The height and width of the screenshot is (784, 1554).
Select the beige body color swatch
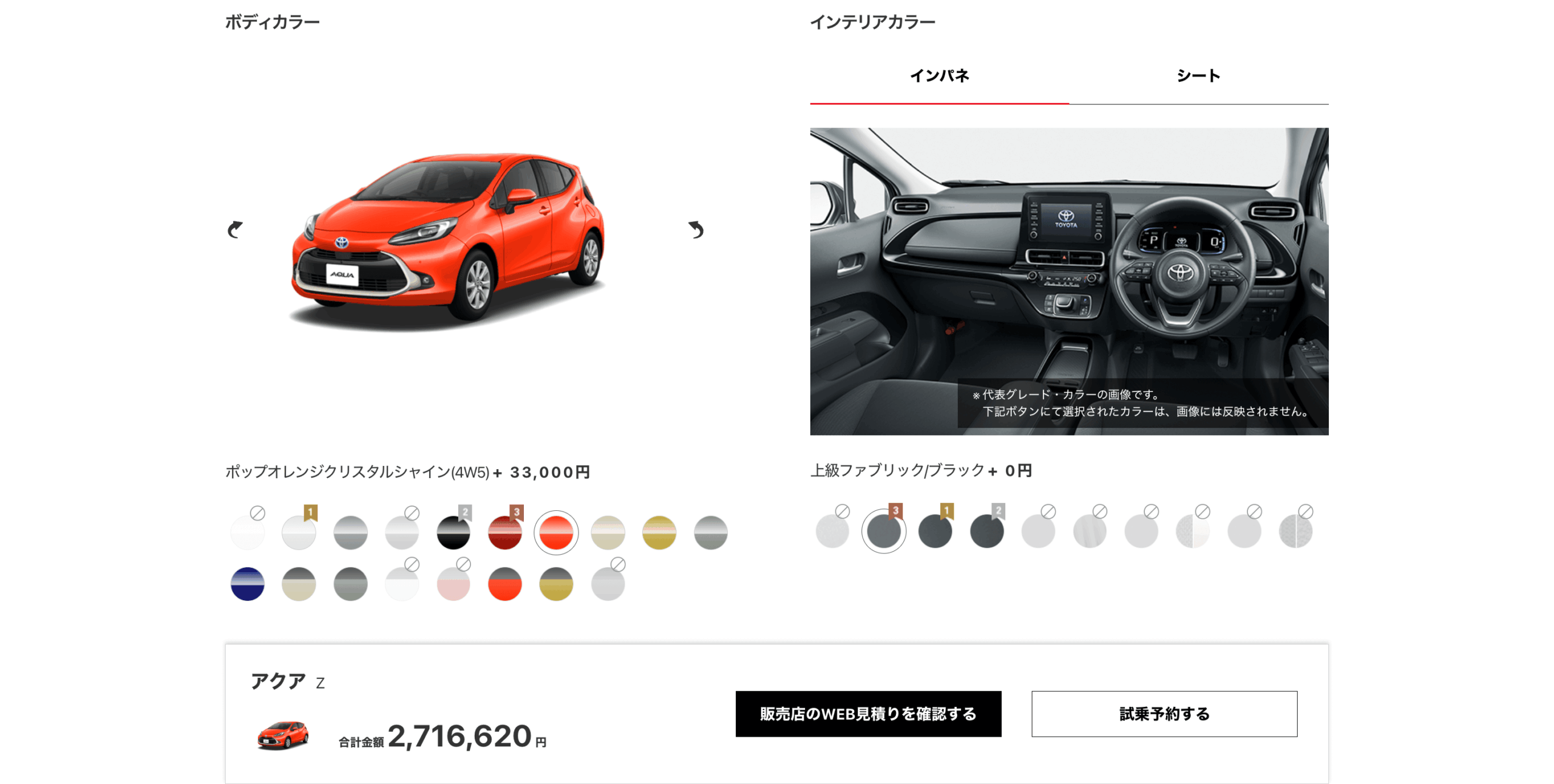click(608, 532)
